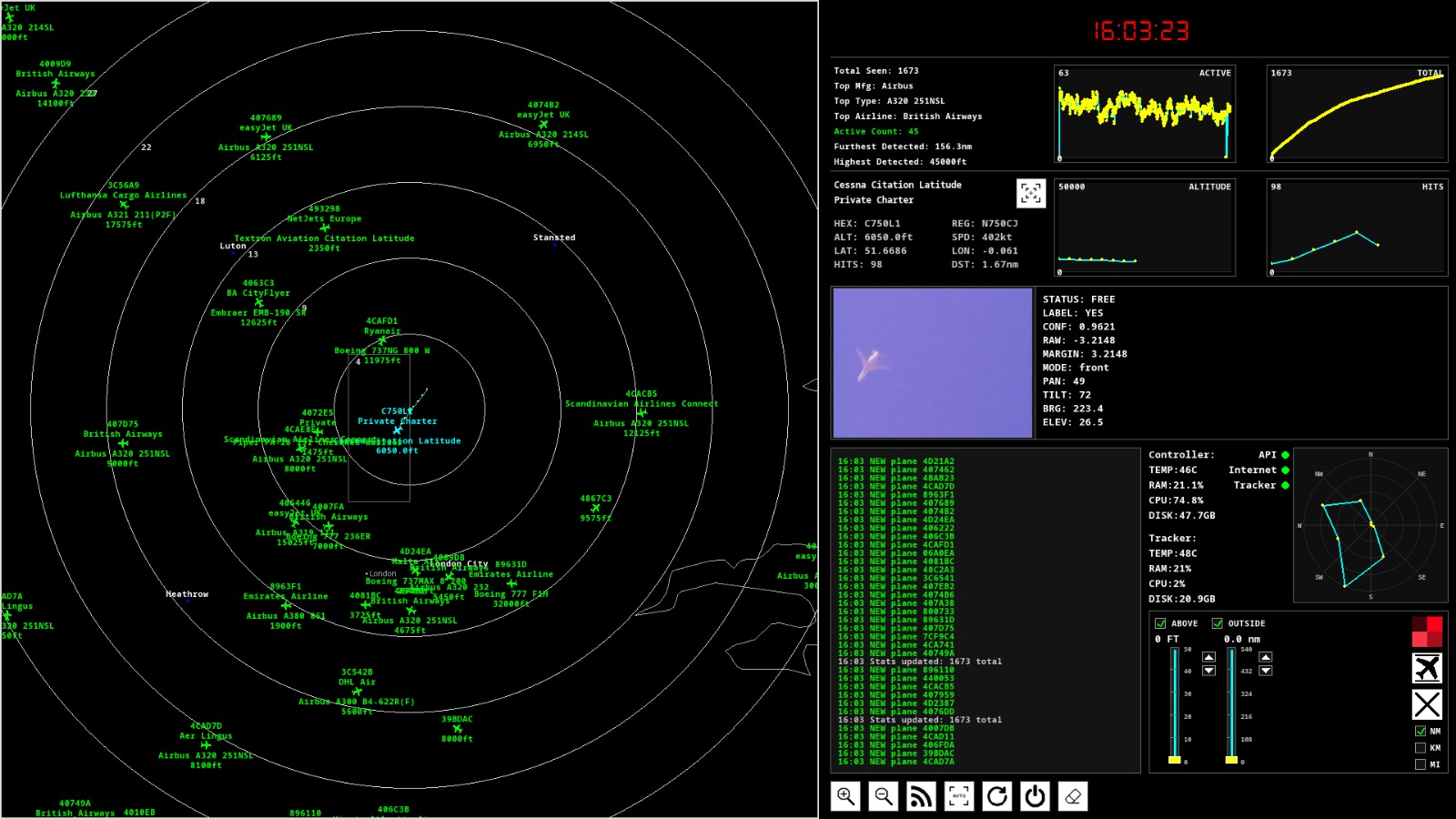Click the 'Total Seen: 1673' stat
The height and width of the screenshot is (819, 1456).
[876, 71]
